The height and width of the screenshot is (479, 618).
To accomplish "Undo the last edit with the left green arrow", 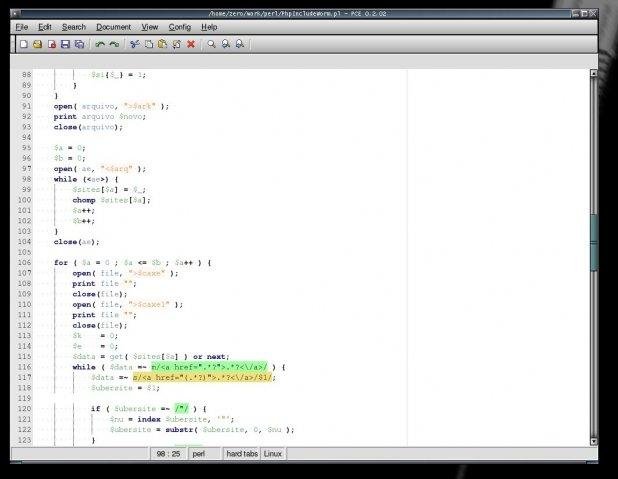I will pyautogui.click(x=100, y=44).
